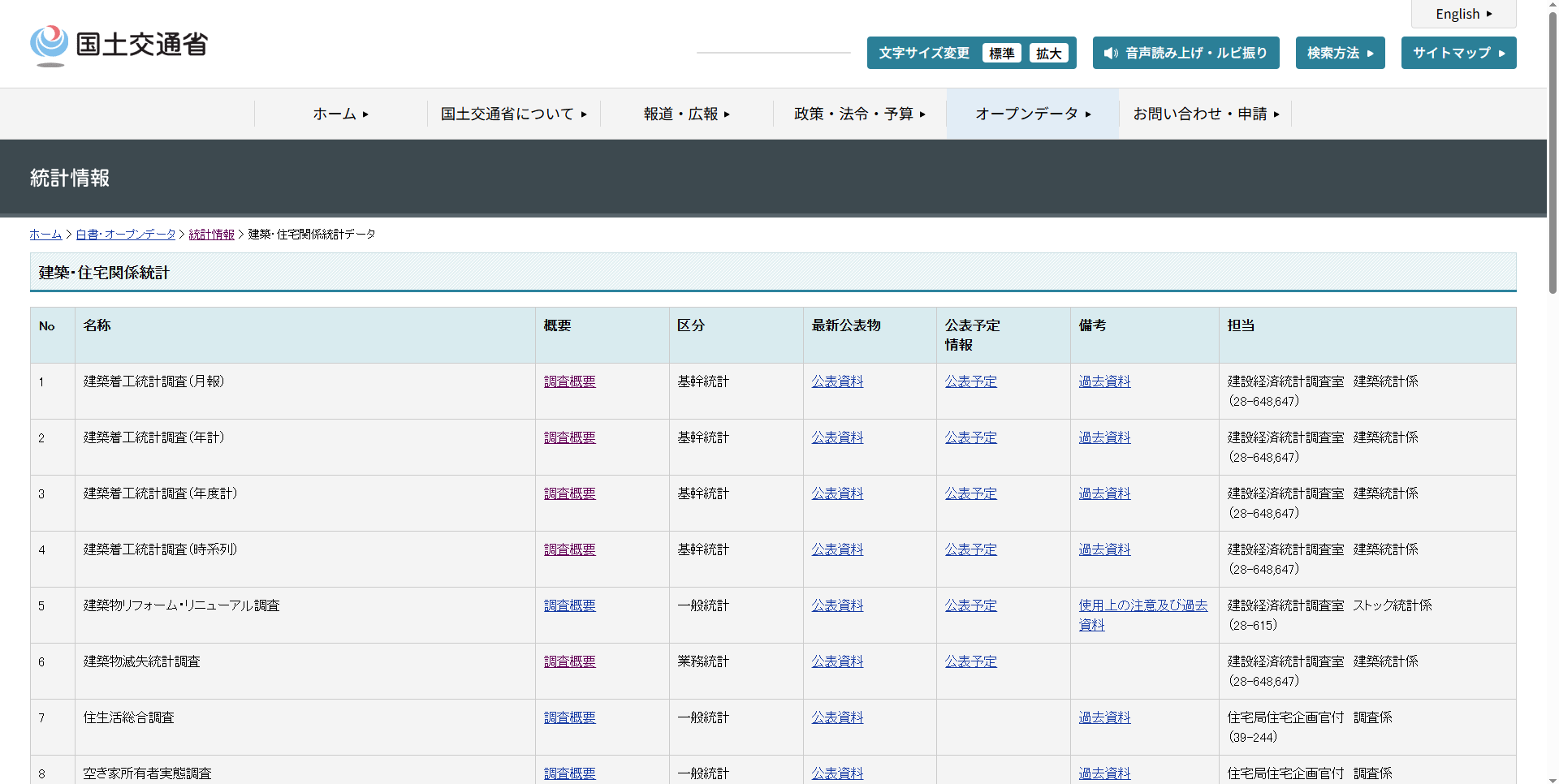The height and width of the screenshot is (784, 1559).
Task: Open the 政策・法令・予算 menu
Action: click(860, 114)
